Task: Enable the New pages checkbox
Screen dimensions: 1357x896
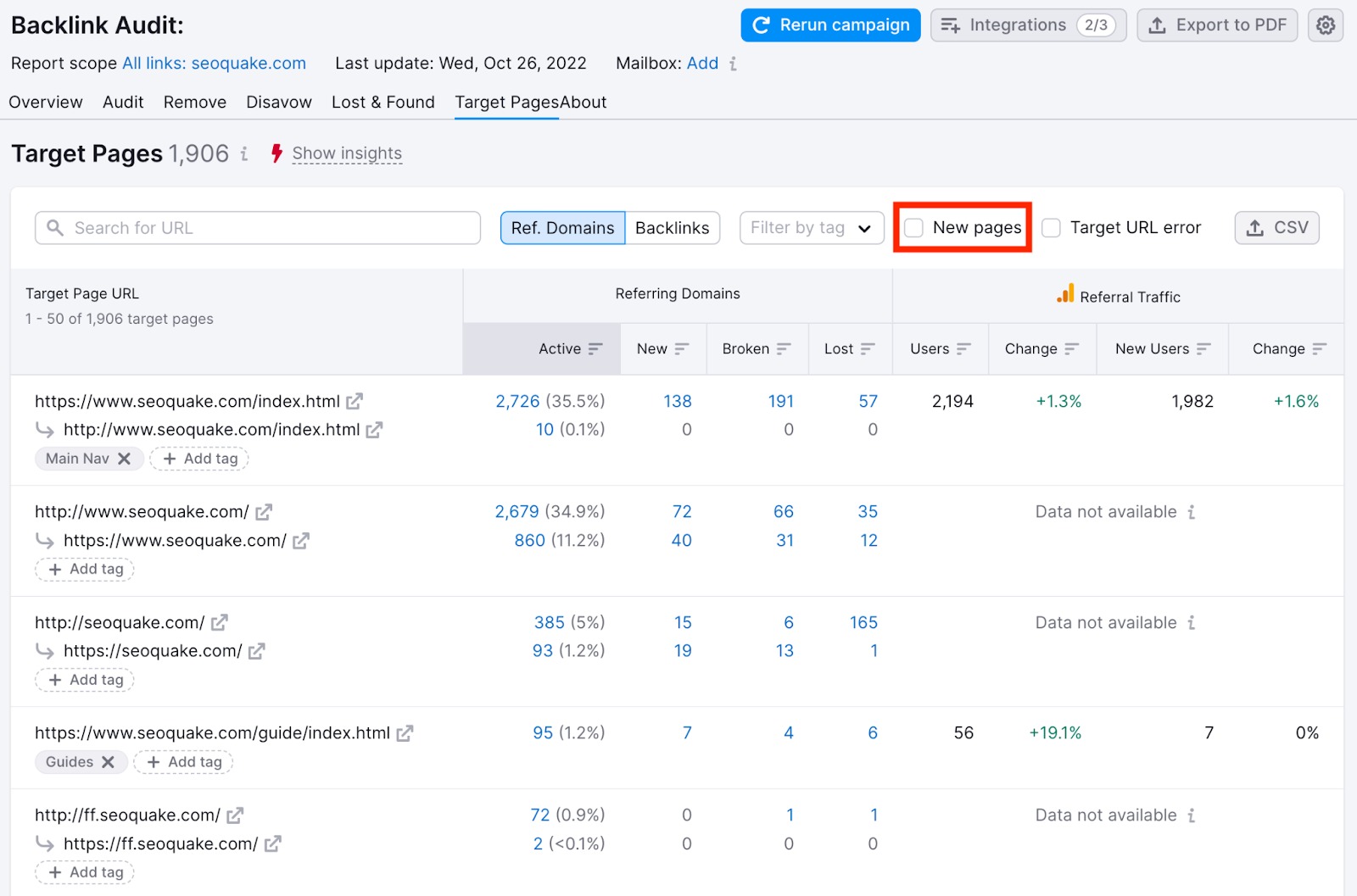Action: click(x=913, y=227)
